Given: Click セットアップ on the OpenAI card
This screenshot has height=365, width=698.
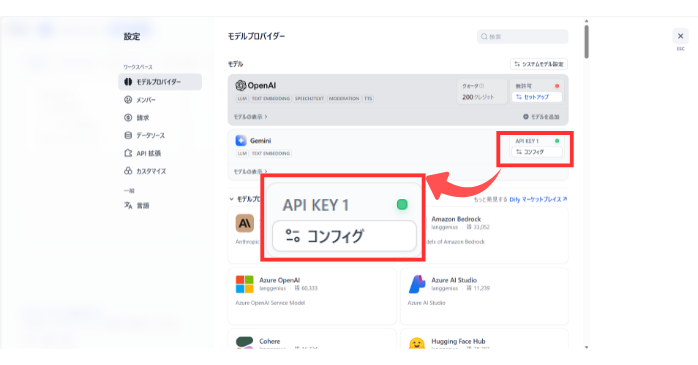Looking at the screenshot, I should tap(537, 97).
